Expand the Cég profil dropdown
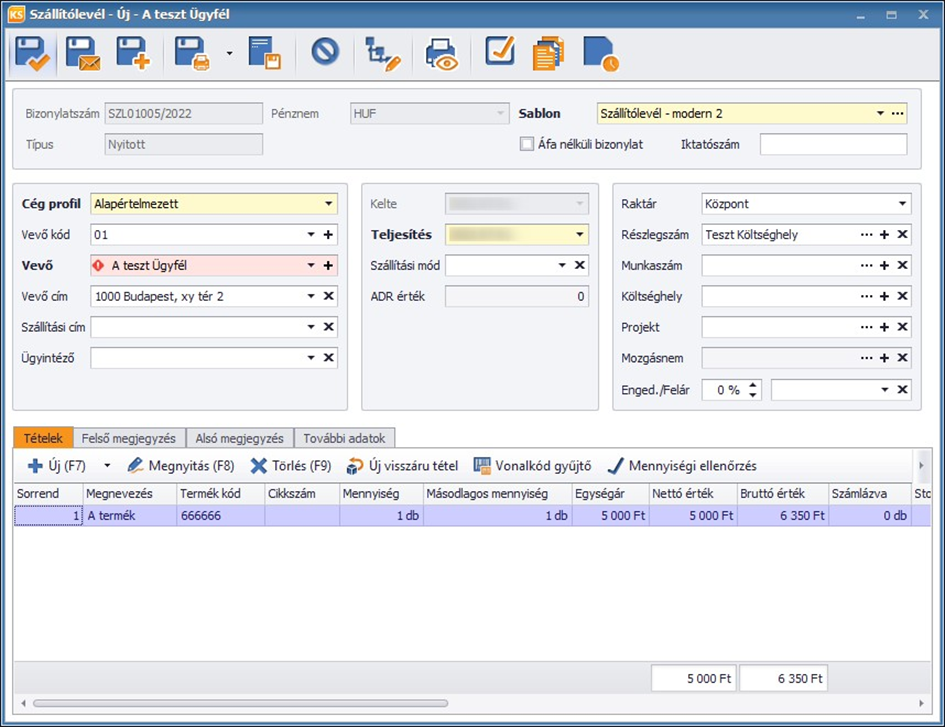This screenshot has height=727, width=945. point(328,204)
